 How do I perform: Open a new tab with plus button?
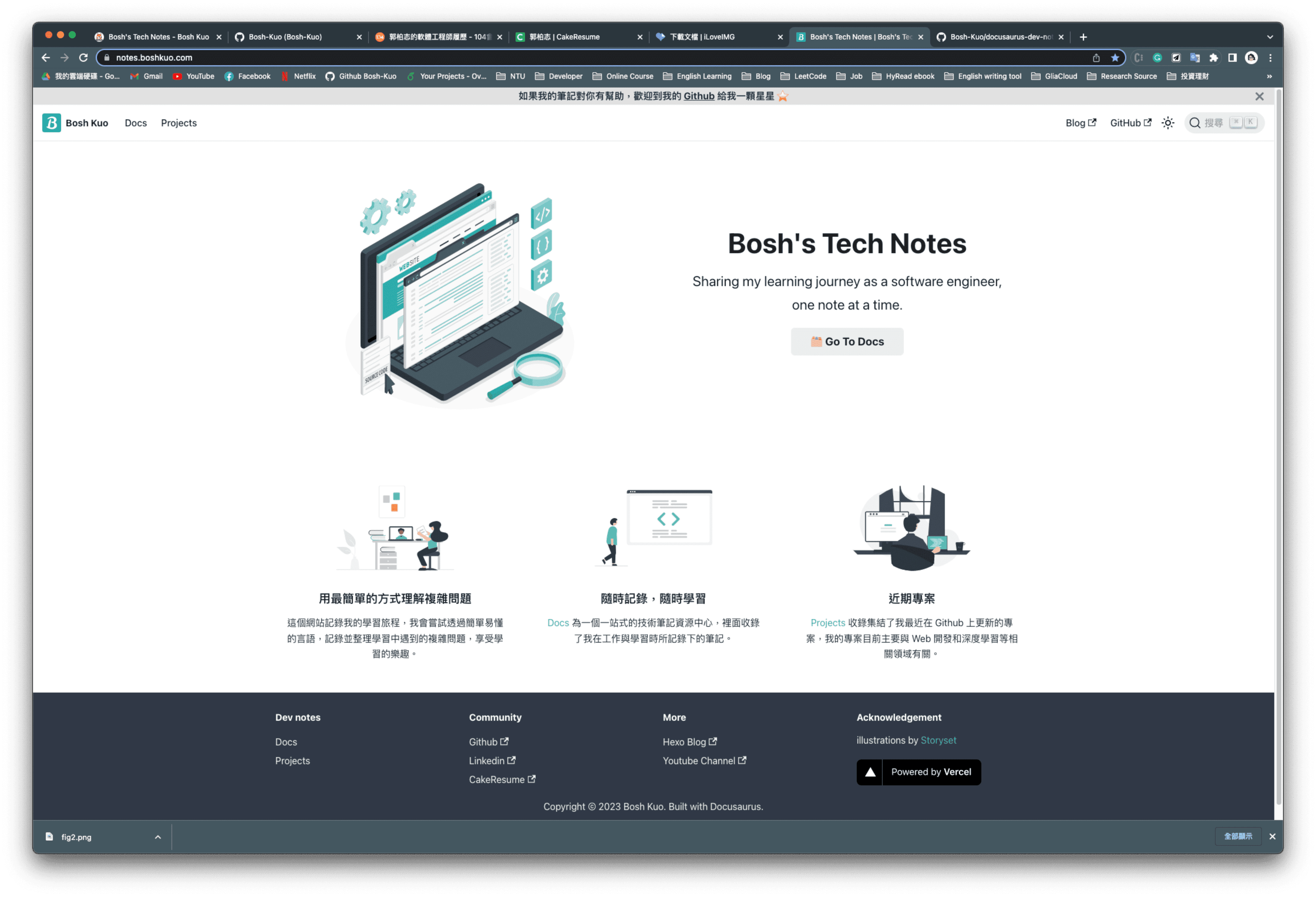(1083, 37)
